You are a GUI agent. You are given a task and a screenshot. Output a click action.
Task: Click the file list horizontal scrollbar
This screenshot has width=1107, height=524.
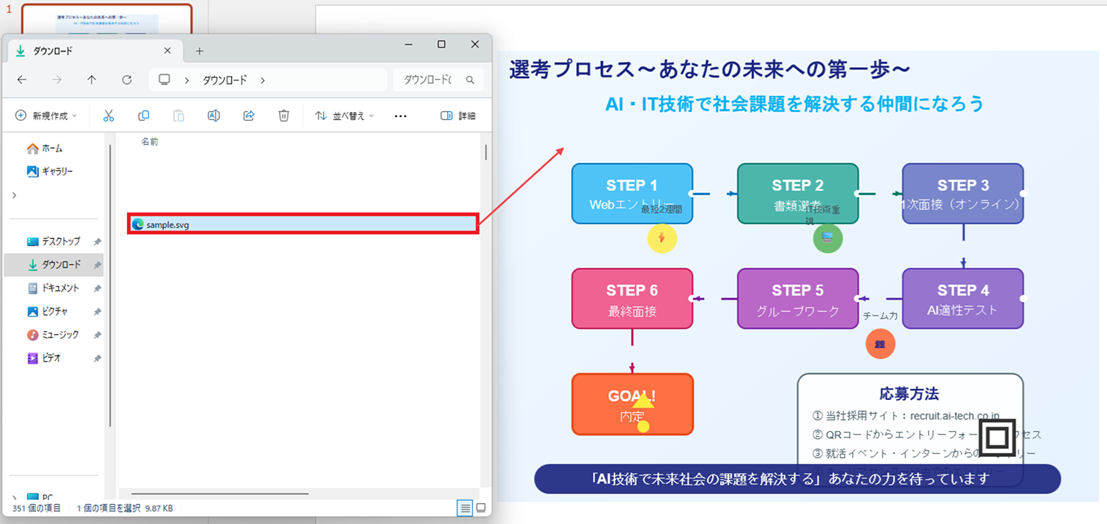click(x=220, y=493)
